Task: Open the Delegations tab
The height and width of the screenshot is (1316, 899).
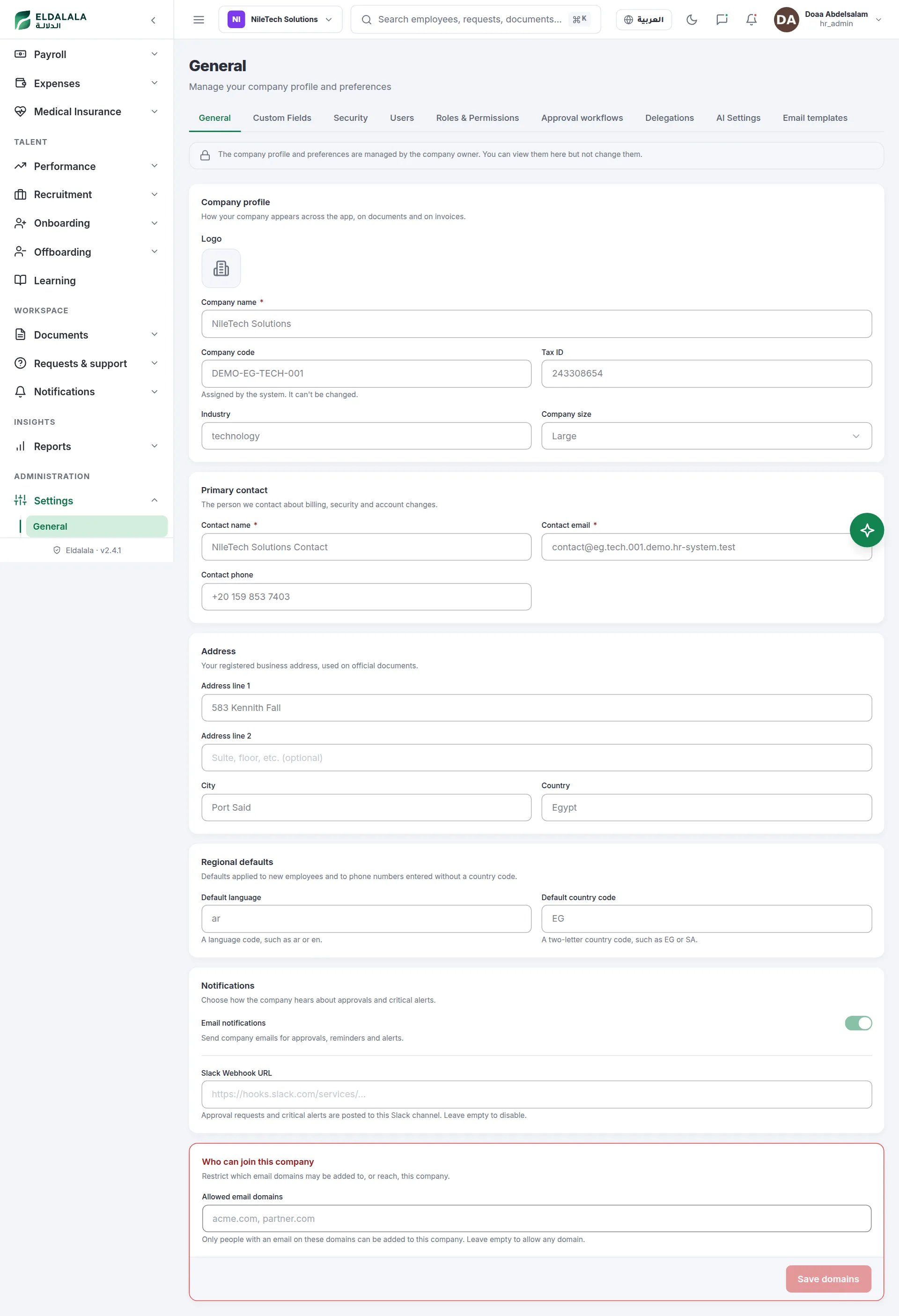Action: (x=669, y=118)
